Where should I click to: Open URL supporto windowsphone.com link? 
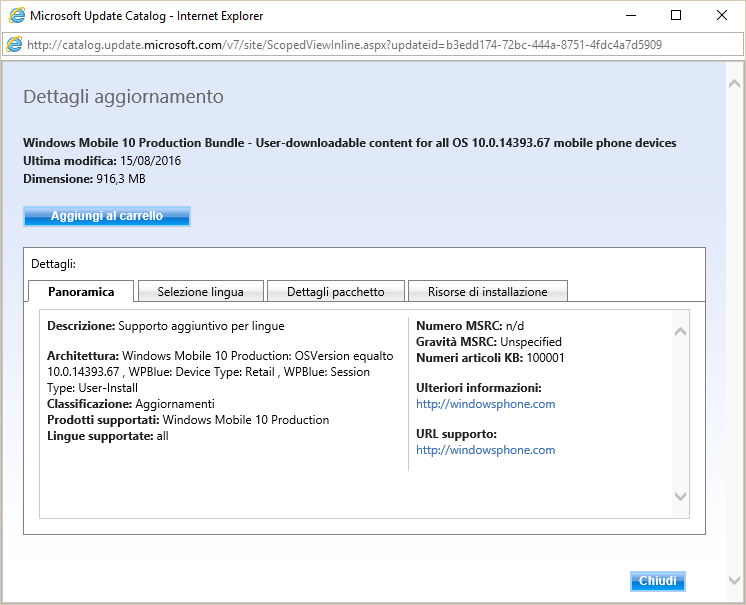coord(485,450)
